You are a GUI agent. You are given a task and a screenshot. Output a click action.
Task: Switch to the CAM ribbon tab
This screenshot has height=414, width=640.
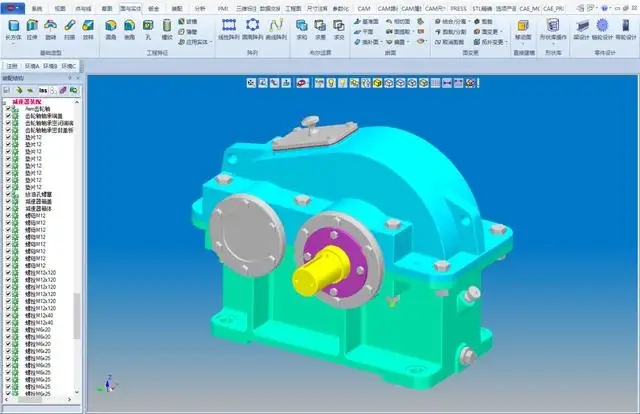(364, 8)
